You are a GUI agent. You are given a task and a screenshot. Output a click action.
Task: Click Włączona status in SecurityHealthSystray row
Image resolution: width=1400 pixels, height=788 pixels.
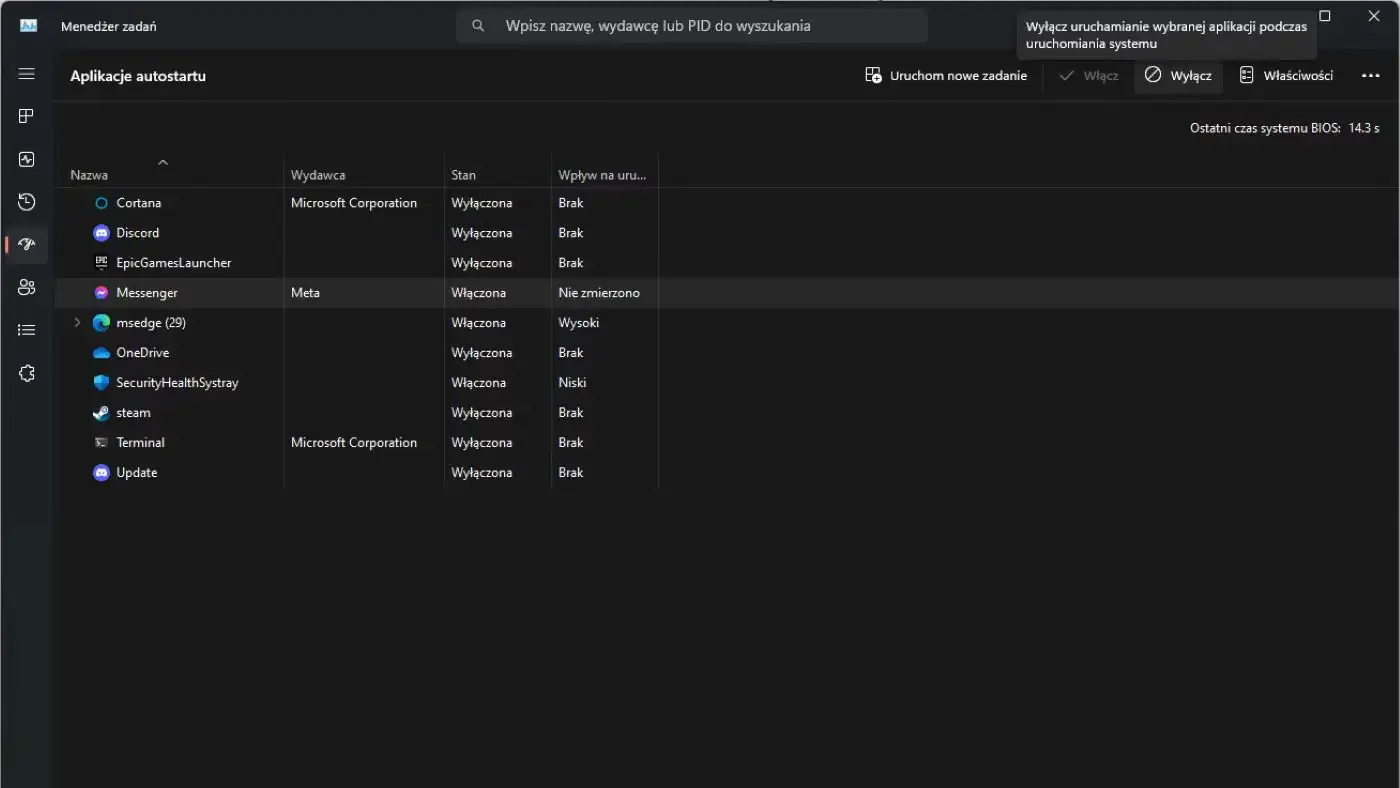[x=478, y=383]
